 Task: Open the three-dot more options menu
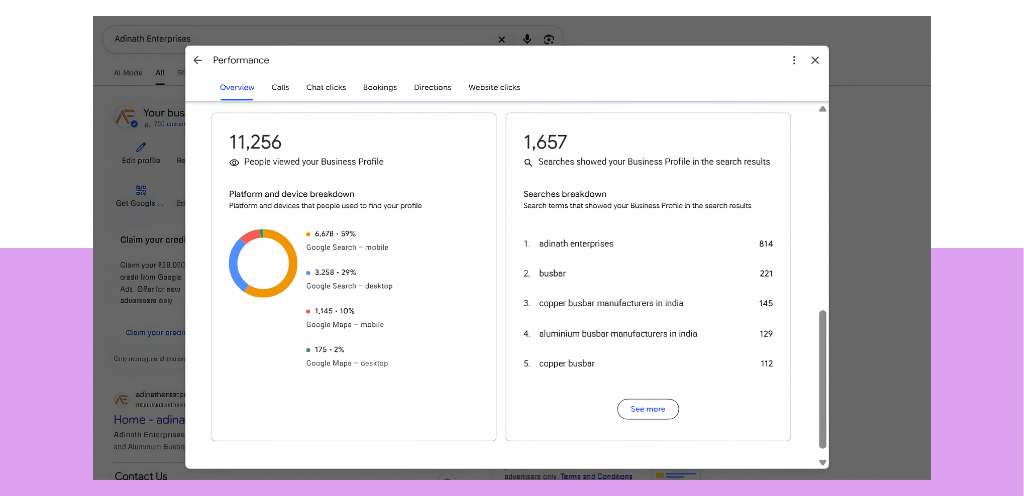pos(794,60)
